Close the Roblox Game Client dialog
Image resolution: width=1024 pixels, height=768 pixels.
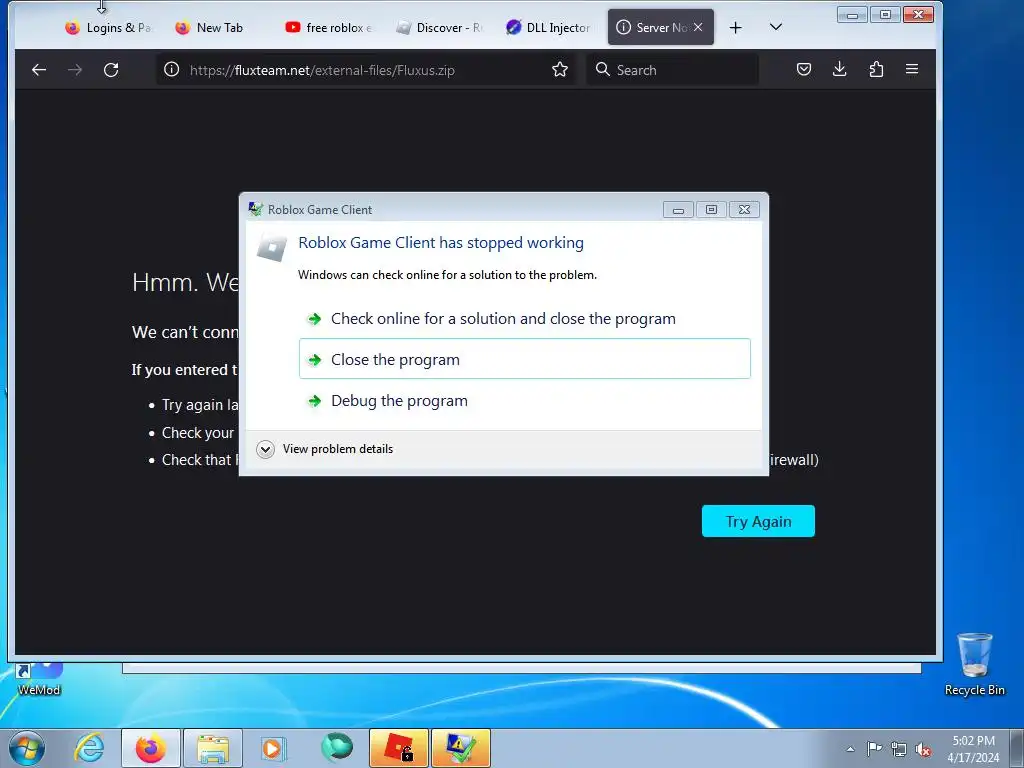744,210
